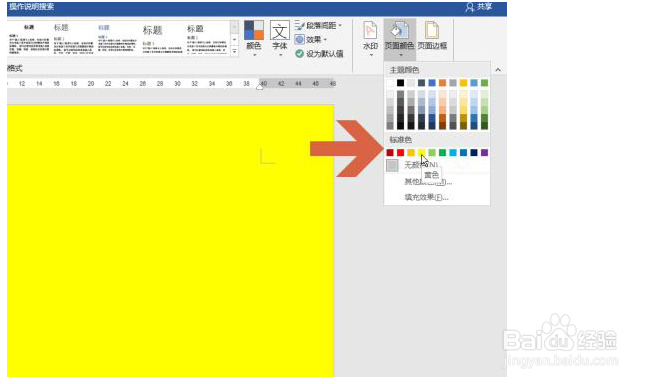The image size is (656, 384).
Task: Choose blue standard color
Action: pyautogui.click(x=463, y=153)
